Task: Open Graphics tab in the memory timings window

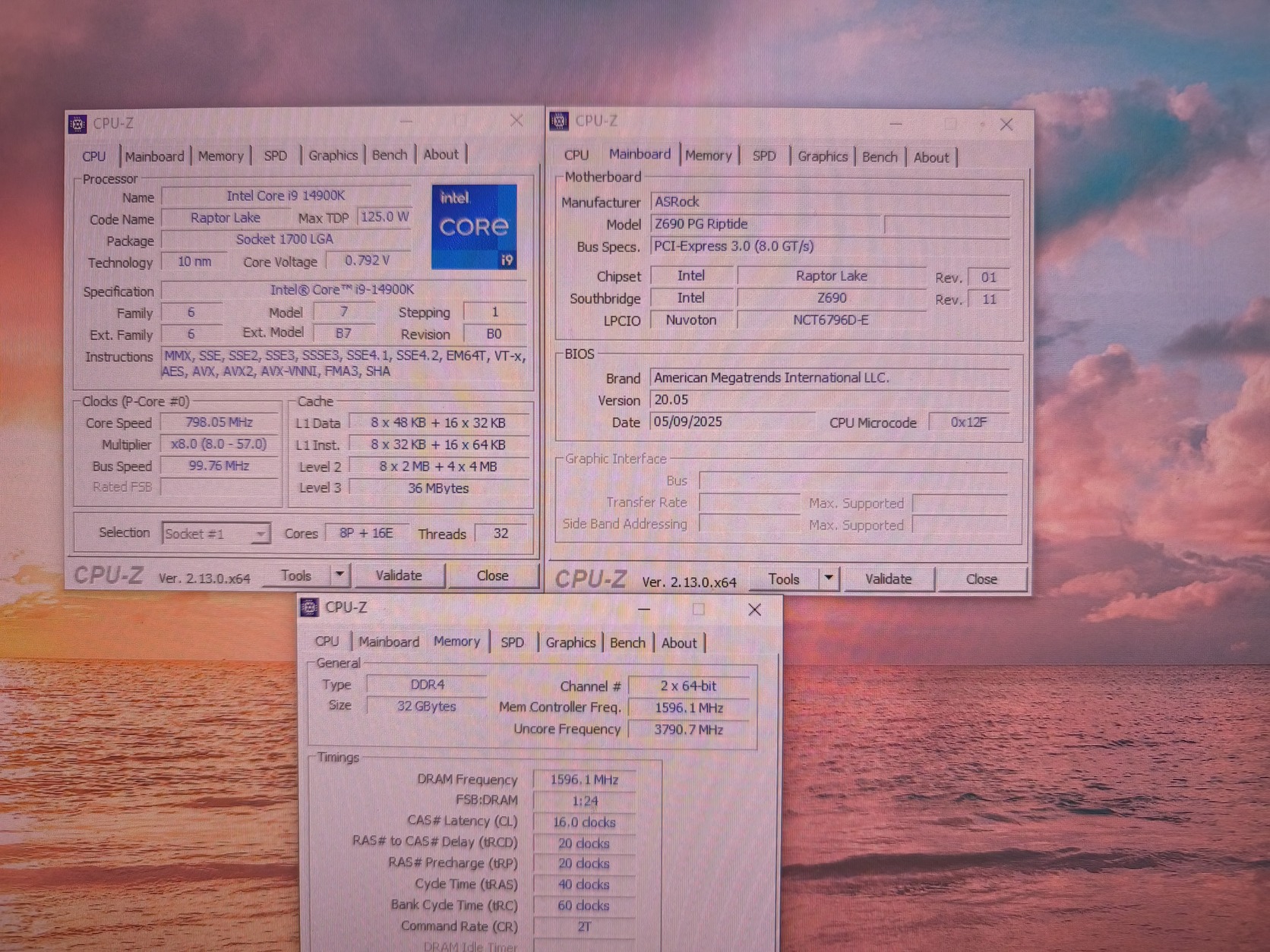Action: coord(570,643)
